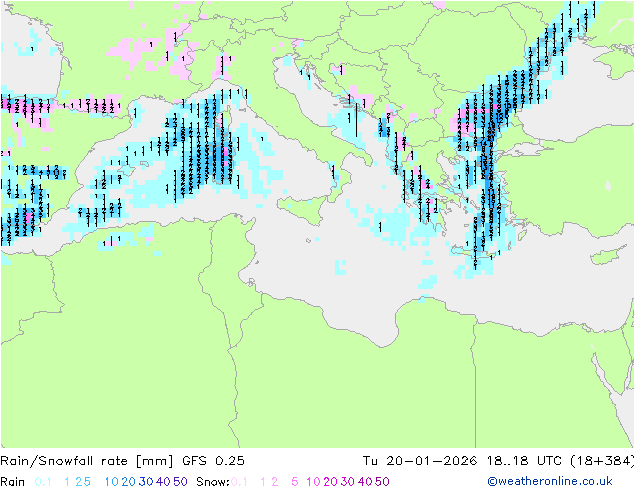Click the 'Rain/Snowfall rate [mm]' title
634x490 pixels.
(87, 461)
